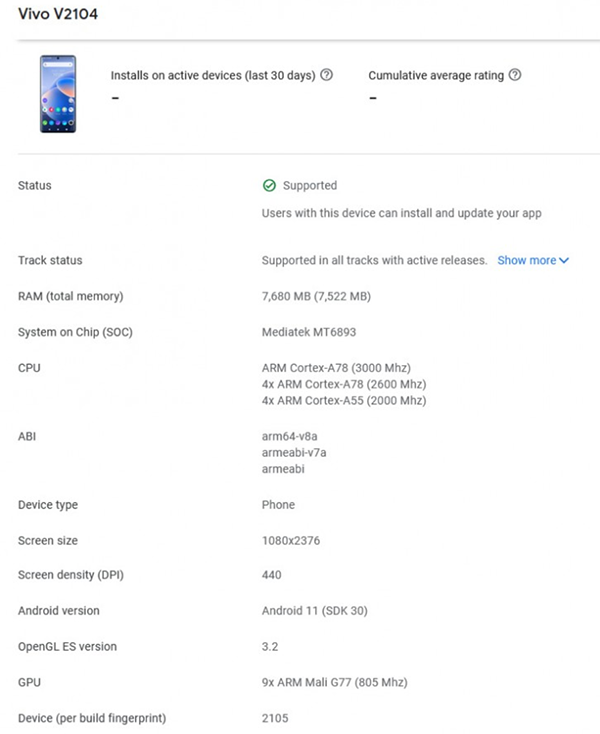Viewport: 600px width, 734px height.
Task: Click the Vivo V2104 page title
Action: 58,14
